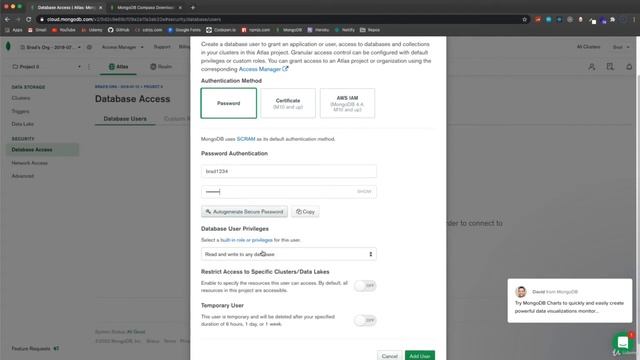The image size is (640, 360).
Task: Click the Add User button
Action: [420, 356]
